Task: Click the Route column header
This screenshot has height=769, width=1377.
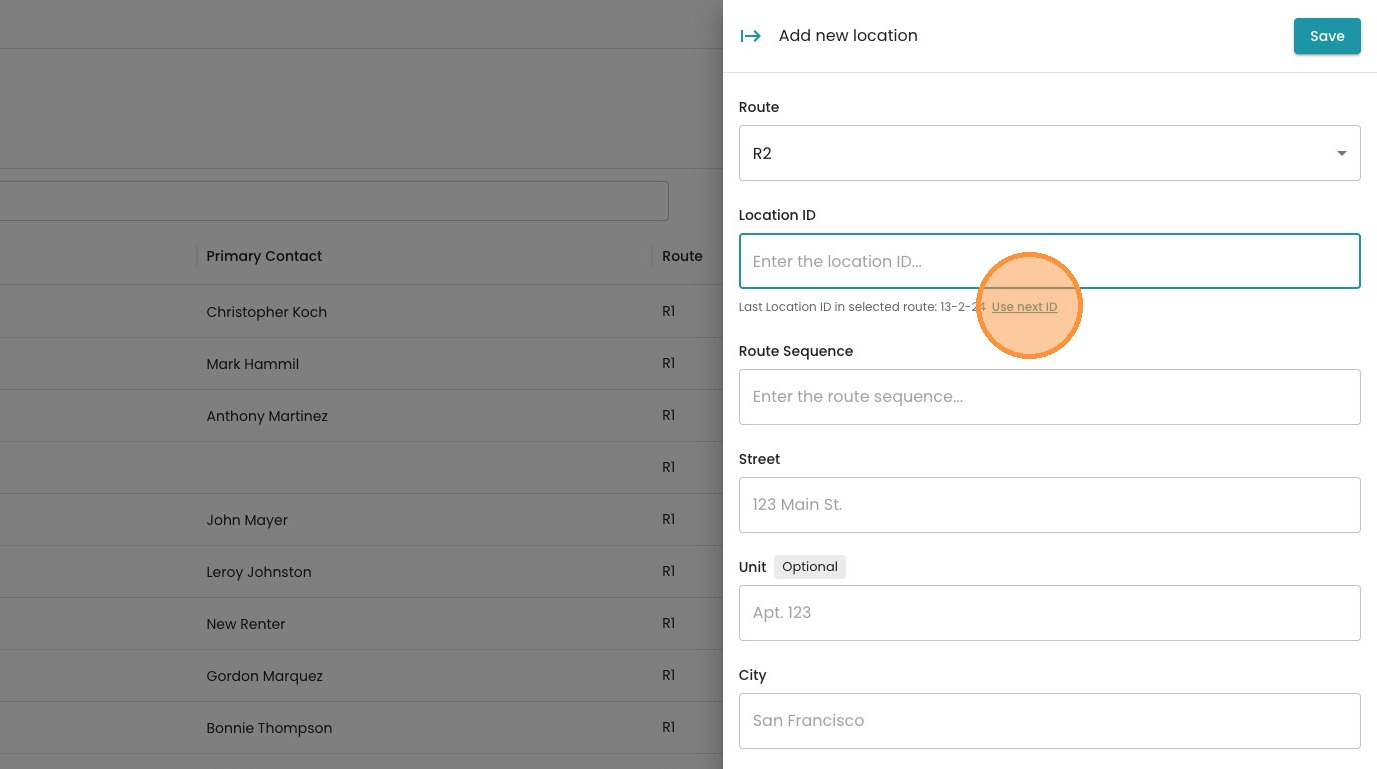Action: click(x=682, y=256)
